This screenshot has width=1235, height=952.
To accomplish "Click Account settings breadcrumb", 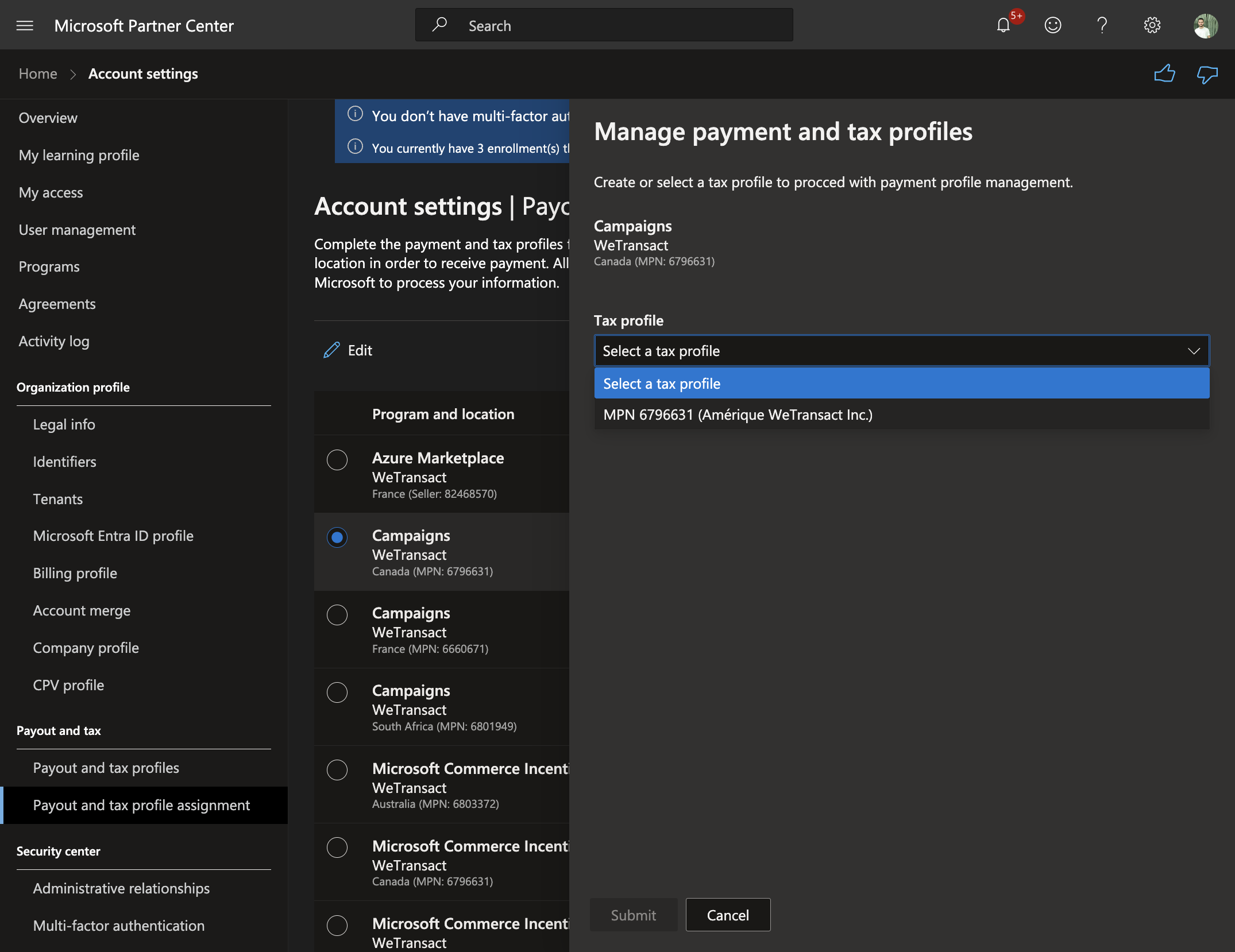I will tap(143, 73).
